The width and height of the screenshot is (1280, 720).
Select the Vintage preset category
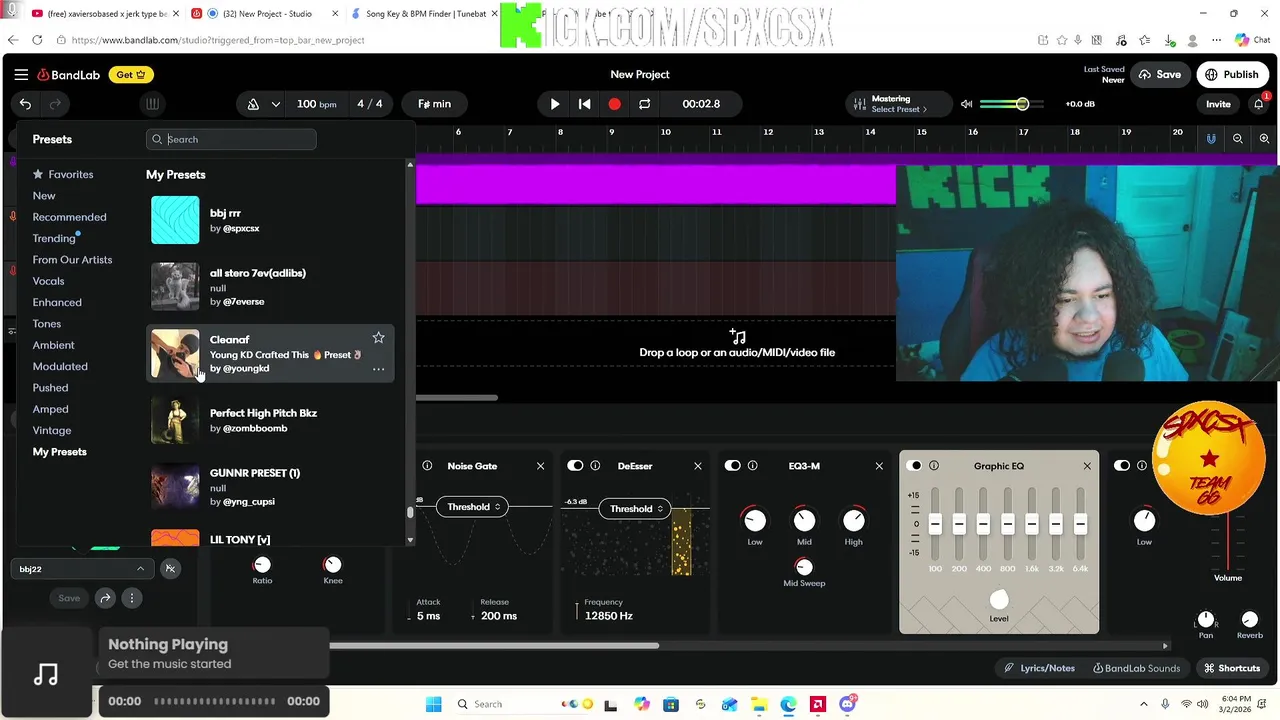52,430
